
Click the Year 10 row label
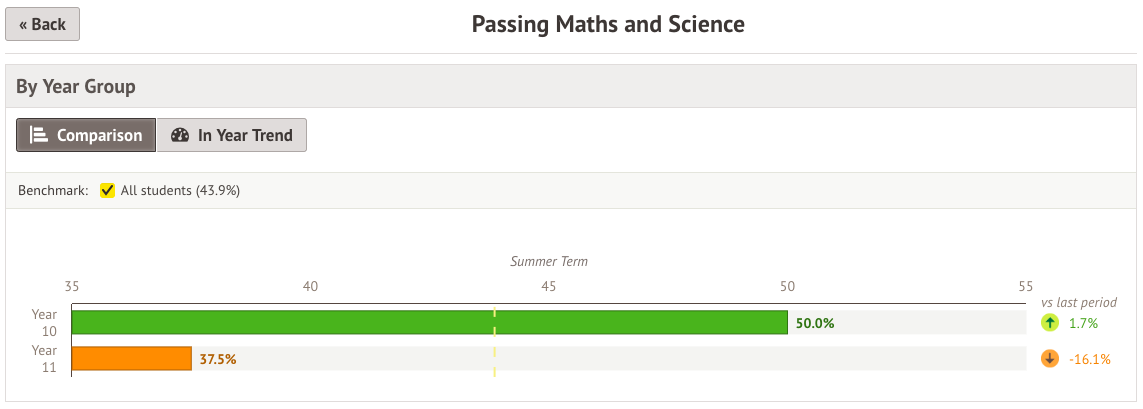[x=44, y=322]
